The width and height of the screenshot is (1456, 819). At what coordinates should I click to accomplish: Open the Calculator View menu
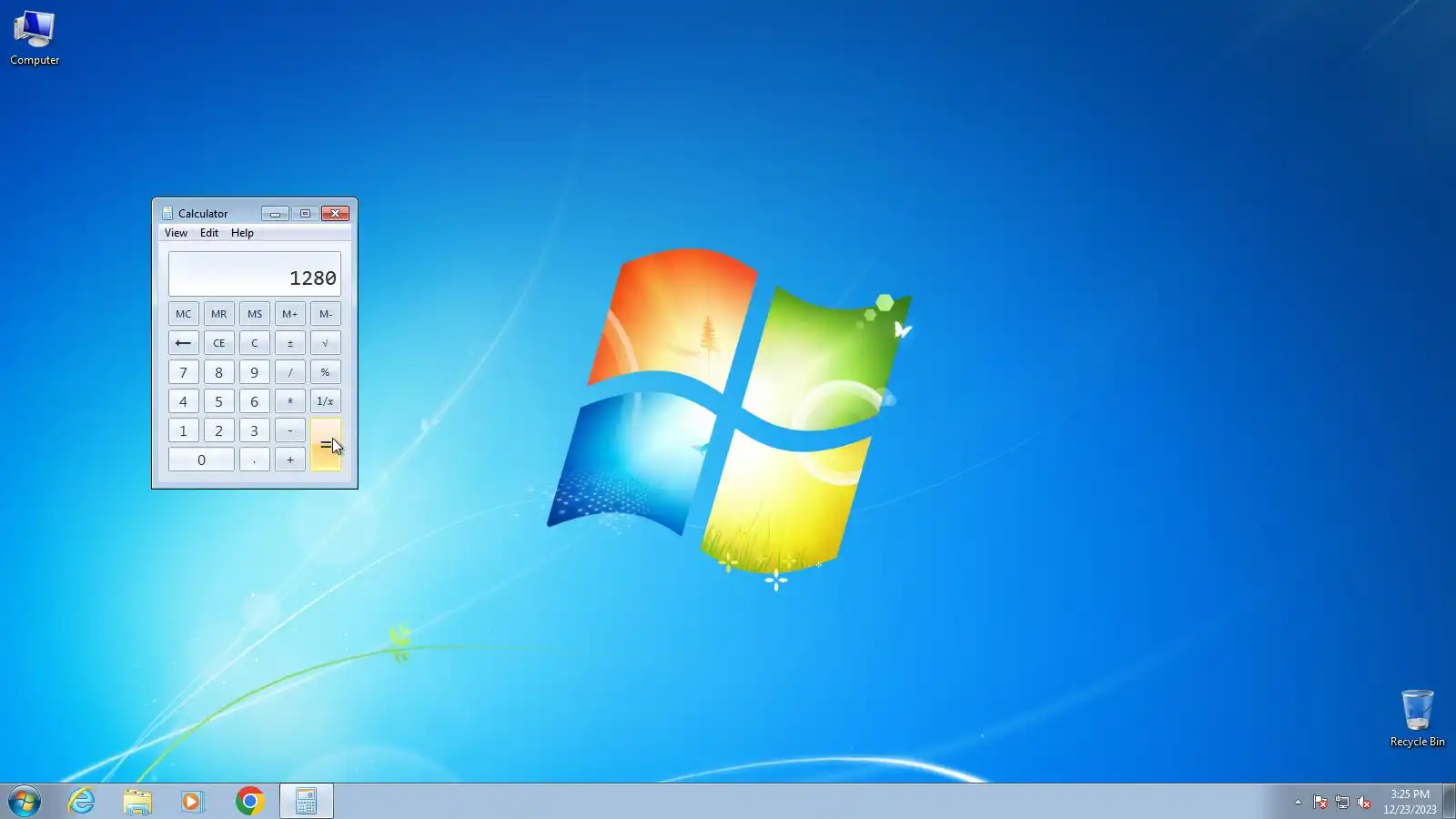click(176, 233)
